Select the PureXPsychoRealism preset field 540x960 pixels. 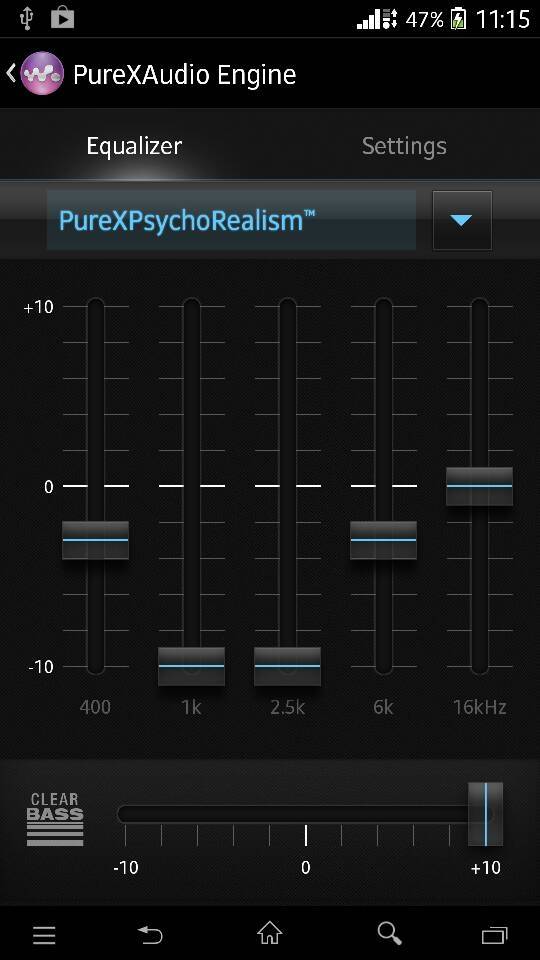click(231, 220)
